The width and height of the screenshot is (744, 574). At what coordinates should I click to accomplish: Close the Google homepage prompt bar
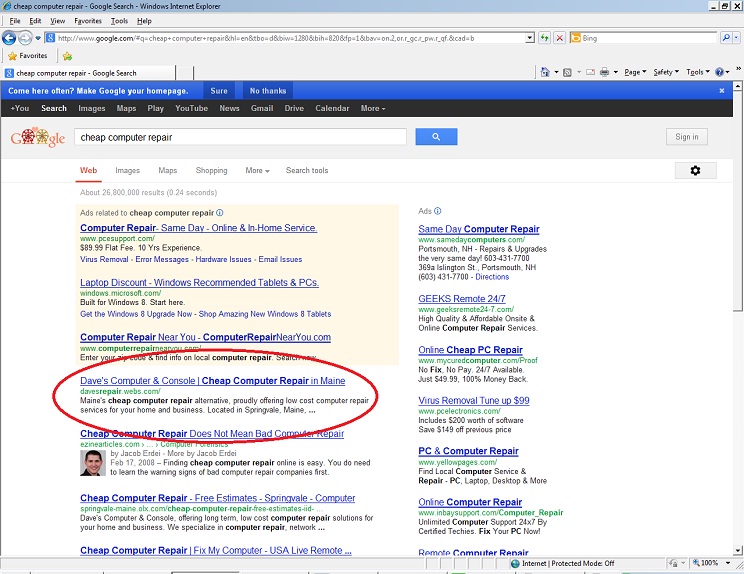click(x=722, y=91)
